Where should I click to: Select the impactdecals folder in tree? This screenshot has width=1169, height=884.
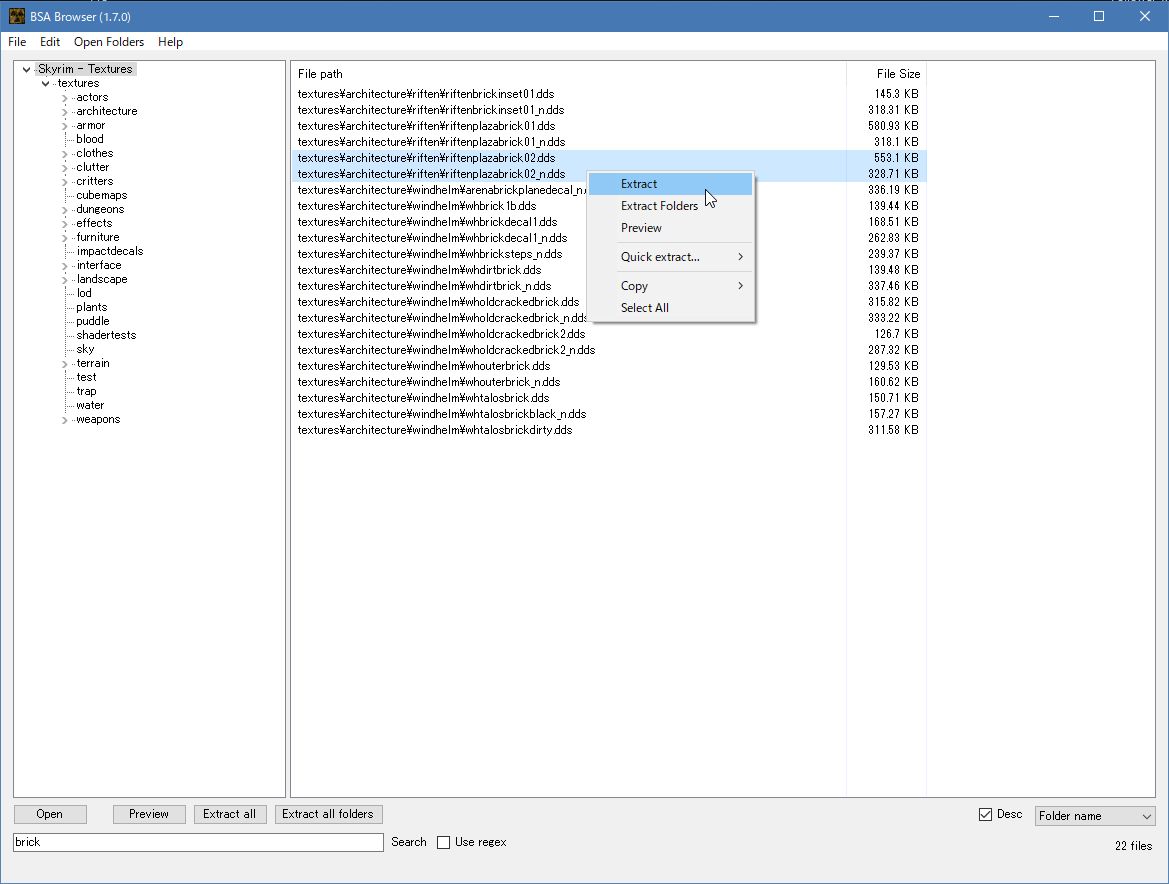pos(110,250)
